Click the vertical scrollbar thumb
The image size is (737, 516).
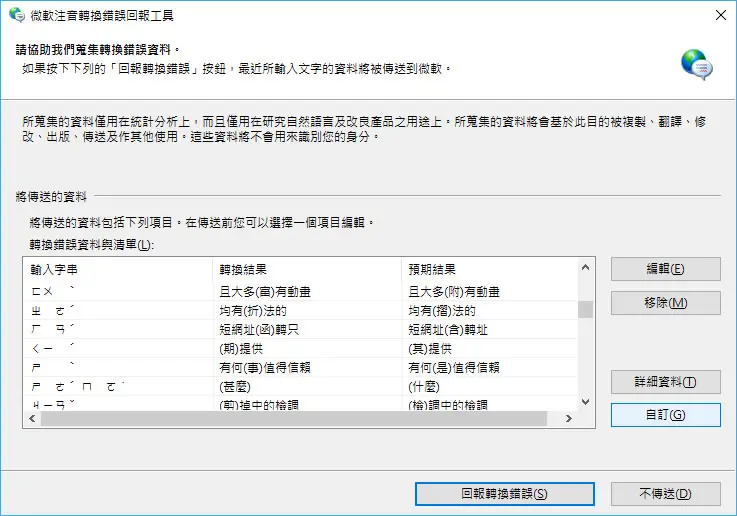coord(585,309)
